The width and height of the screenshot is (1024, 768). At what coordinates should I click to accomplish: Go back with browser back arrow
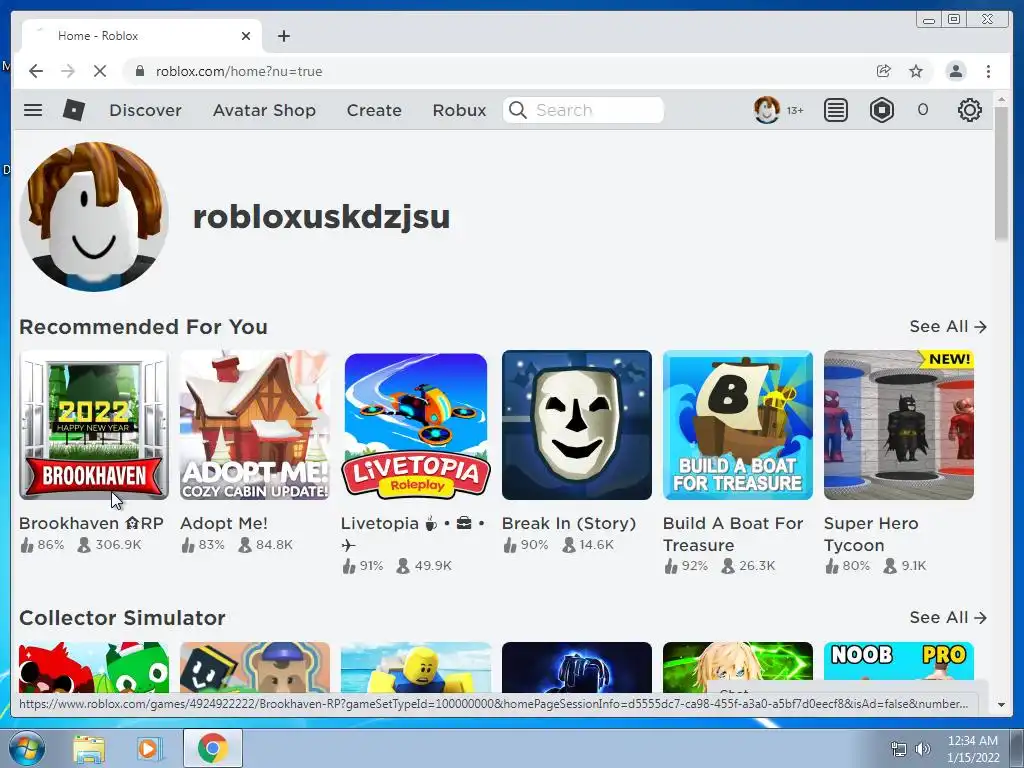pos(36,71)
